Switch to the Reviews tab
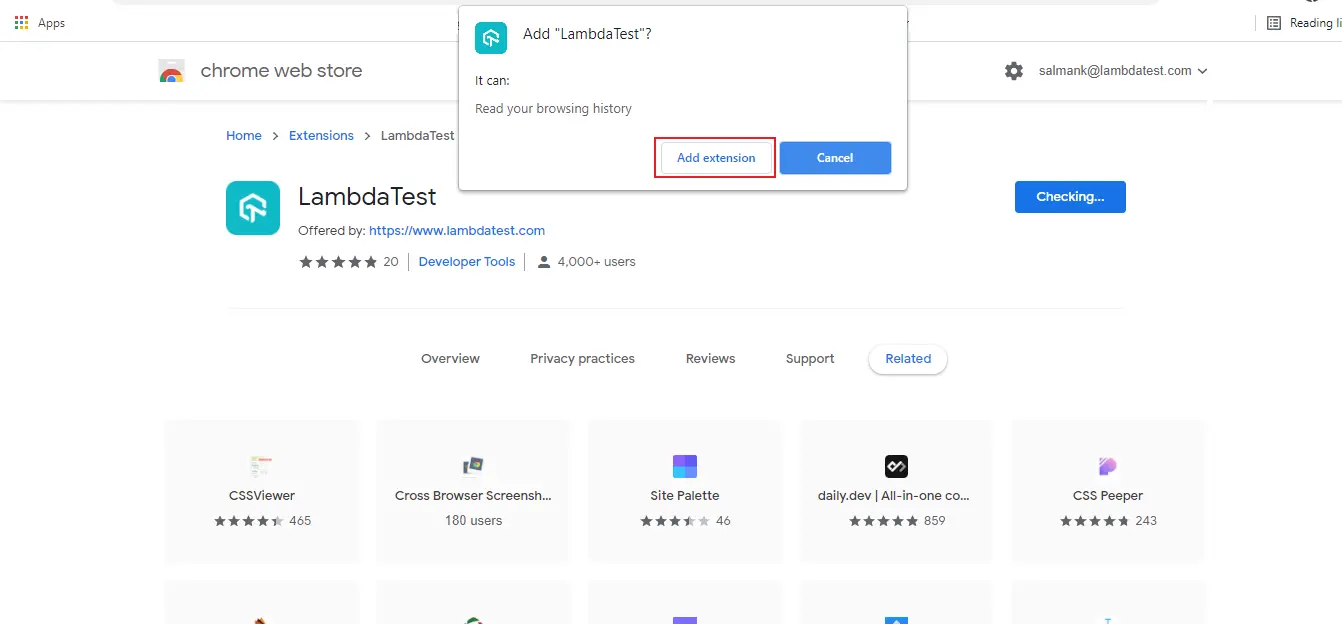This screenshot has height=624, width=1342. pyautogui.click(x=710, y=358)
